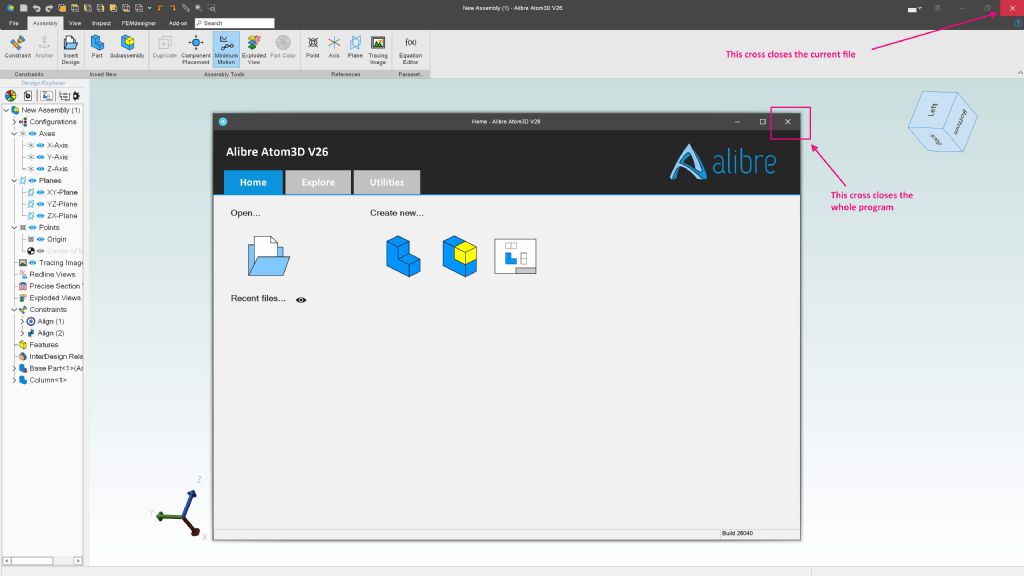Hide the XY-Plane with eye icon

(x=40, y=192)
